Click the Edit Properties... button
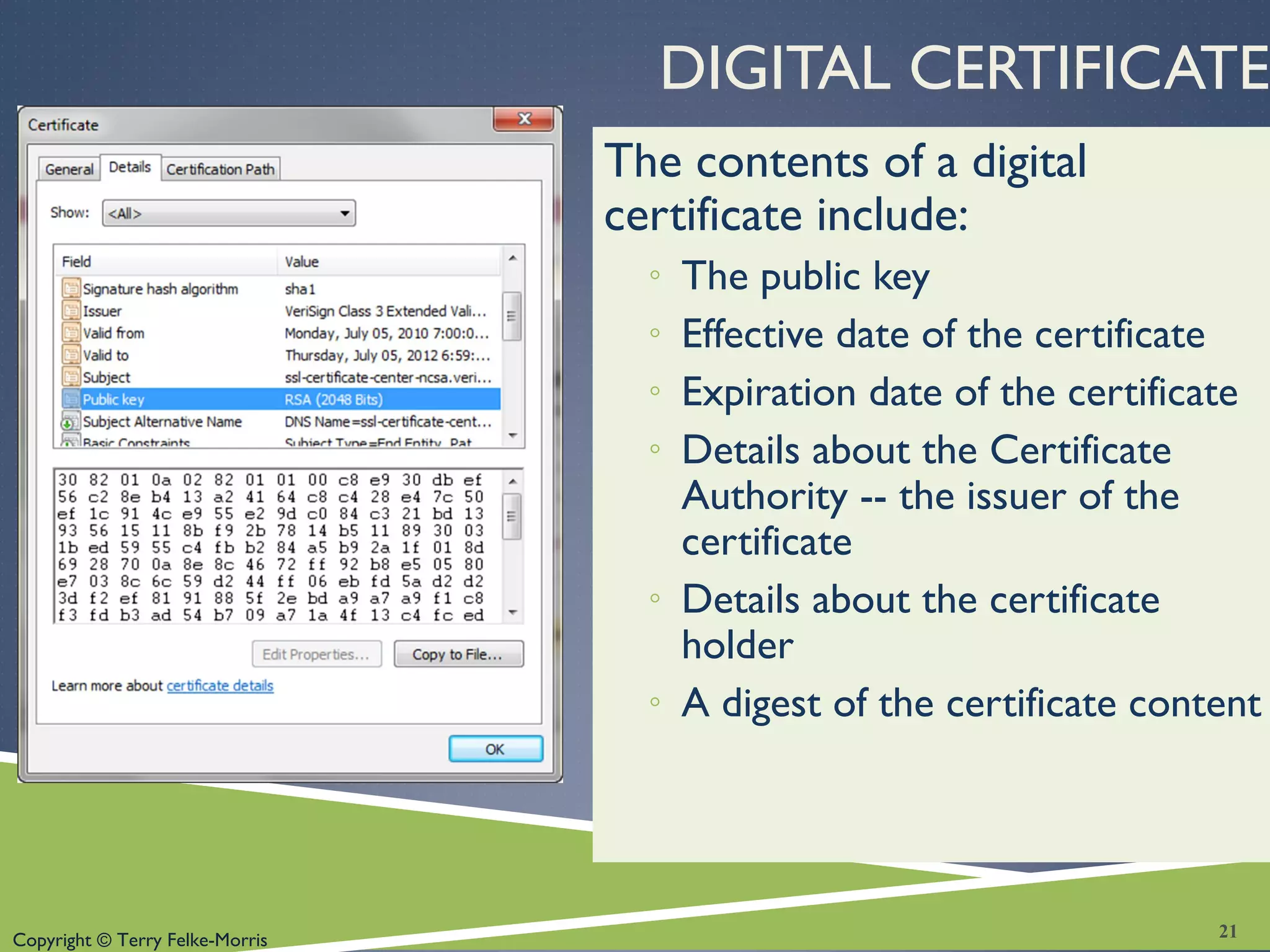 pyautogui.click(x=316, y=654)
